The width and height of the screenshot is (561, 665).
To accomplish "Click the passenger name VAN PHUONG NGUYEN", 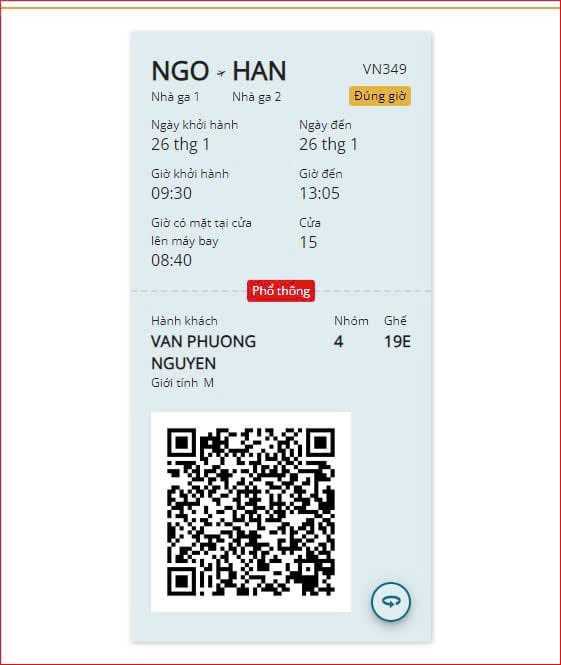I will coord(204,352).
